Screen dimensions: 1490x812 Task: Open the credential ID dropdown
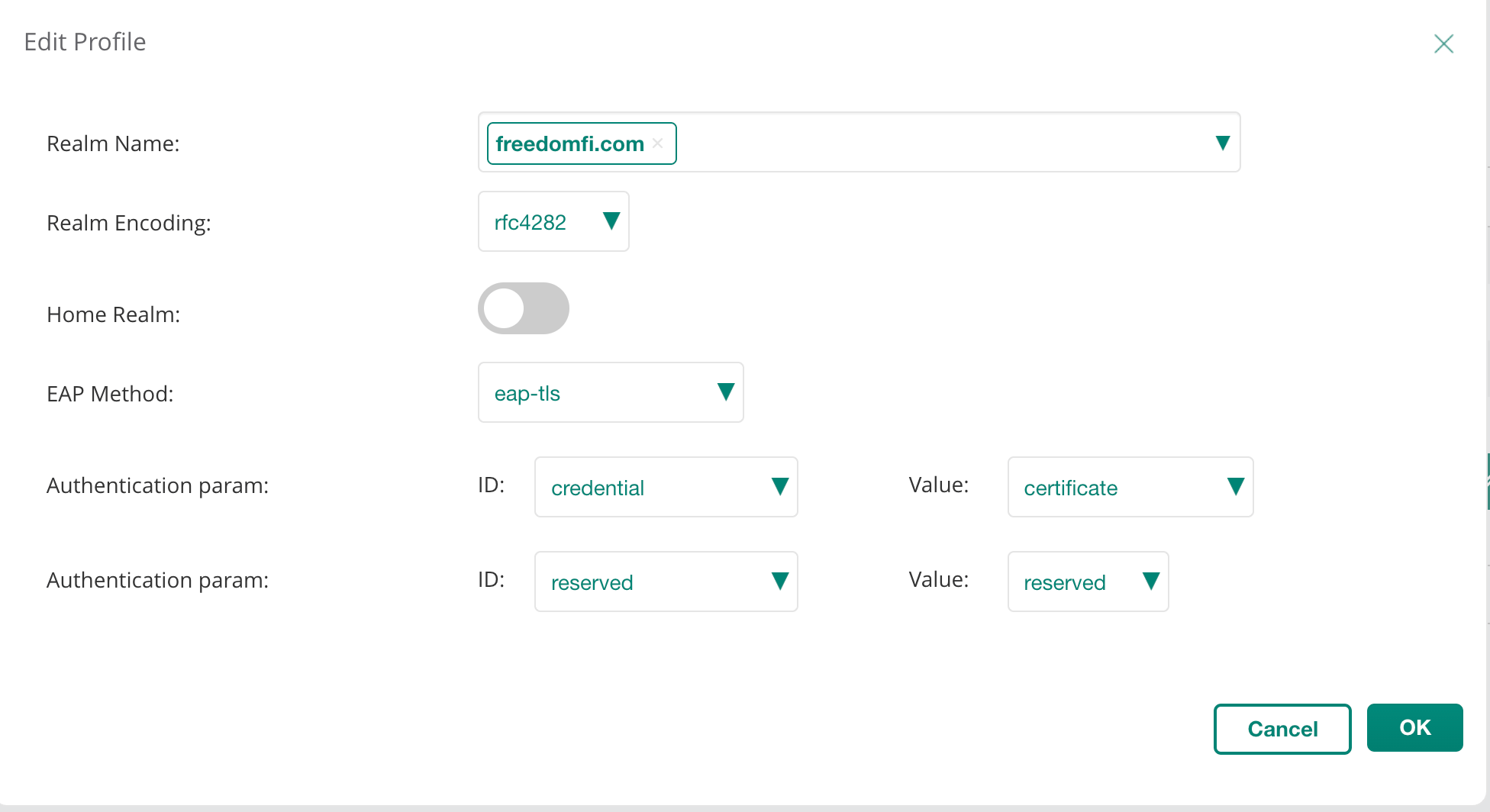[666, 487]
